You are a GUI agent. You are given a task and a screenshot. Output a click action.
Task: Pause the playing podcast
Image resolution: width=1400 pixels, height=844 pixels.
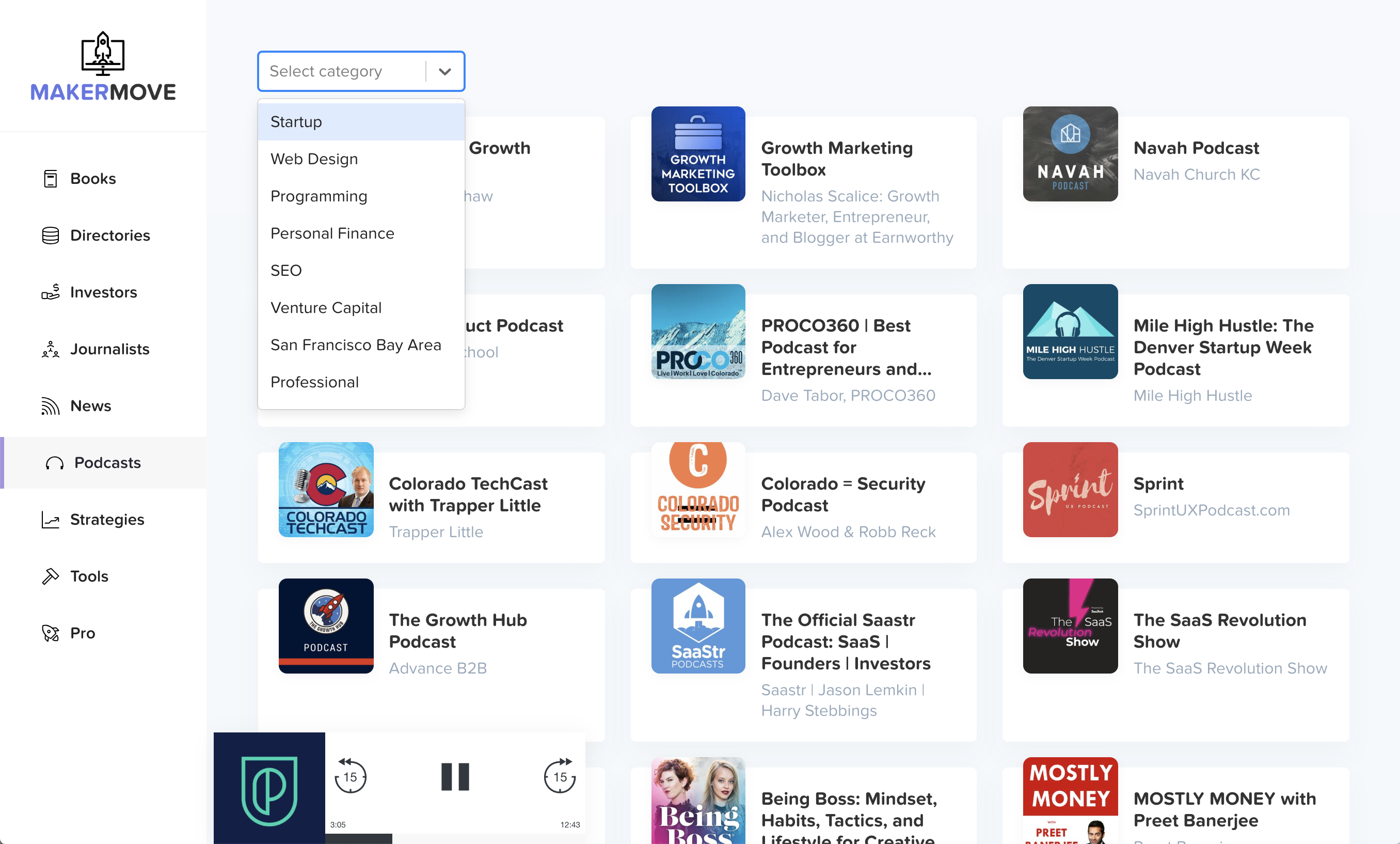[x=455, y=777]
